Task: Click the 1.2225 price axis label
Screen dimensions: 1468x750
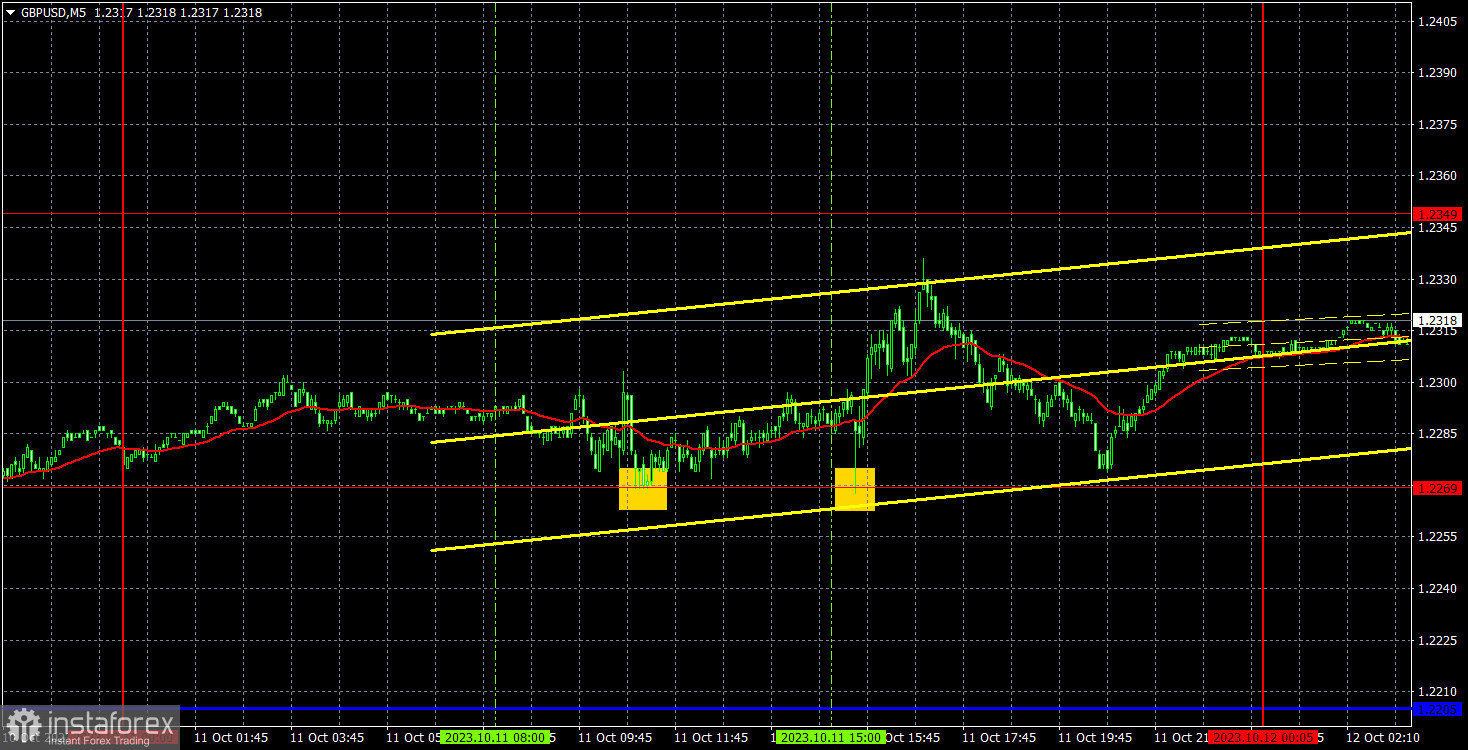Action: [1438, 640]
